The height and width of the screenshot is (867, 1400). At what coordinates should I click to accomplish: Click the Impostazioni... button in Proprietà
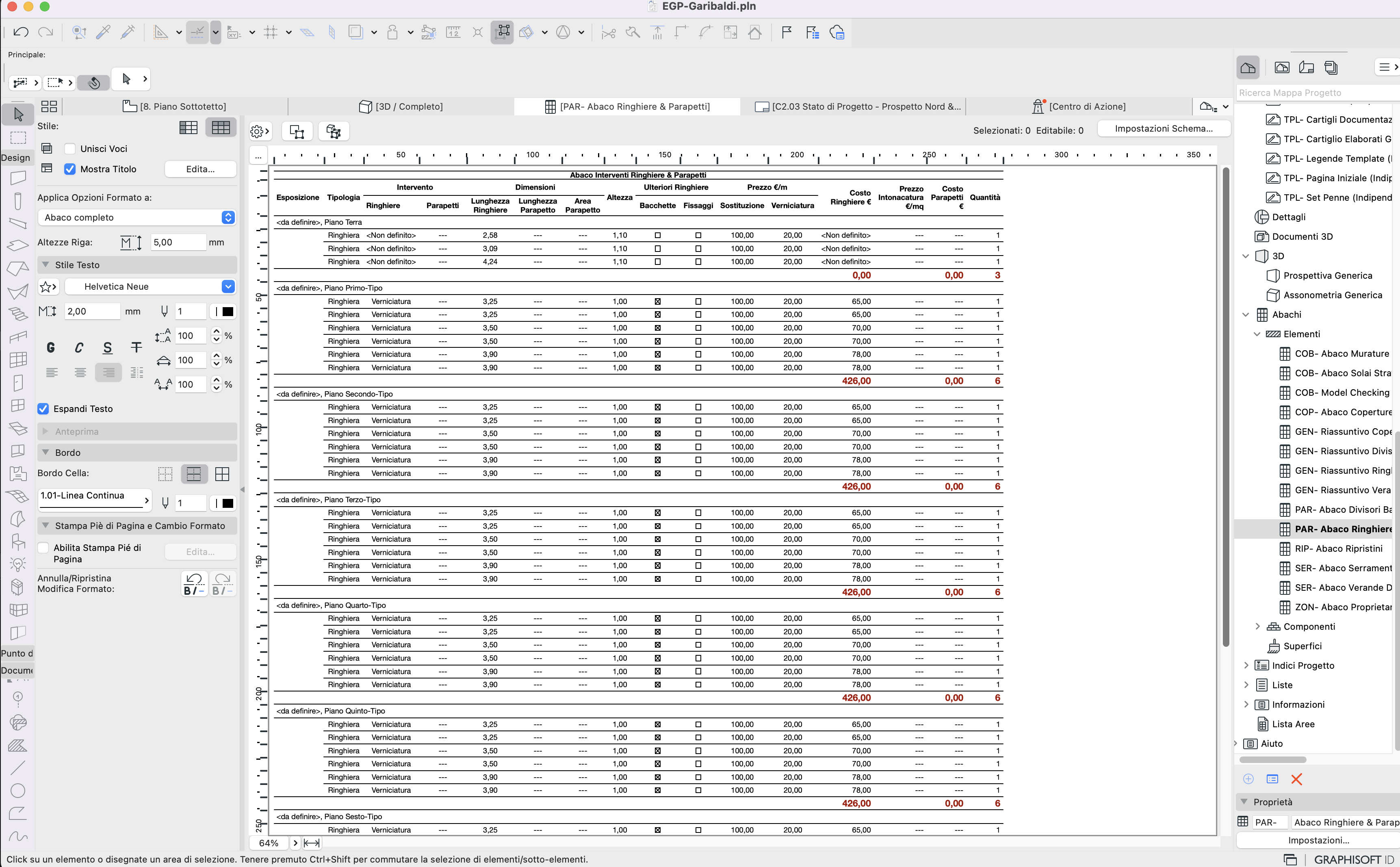tap(1318, 840)
